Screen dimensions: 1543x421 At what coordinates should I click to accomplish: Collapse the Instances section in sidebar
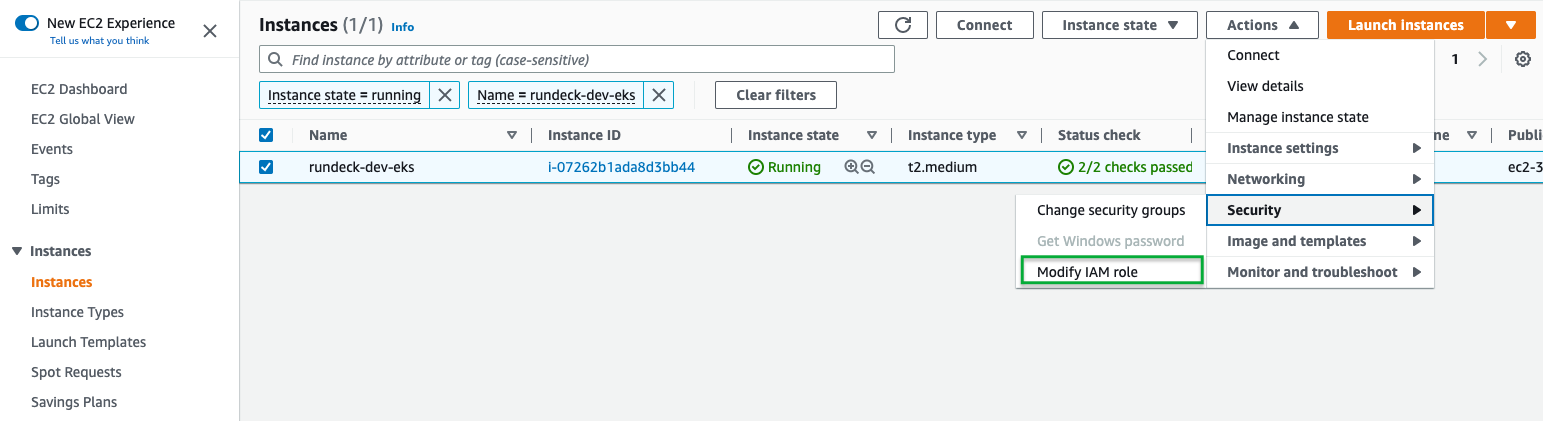click(17, 251)
